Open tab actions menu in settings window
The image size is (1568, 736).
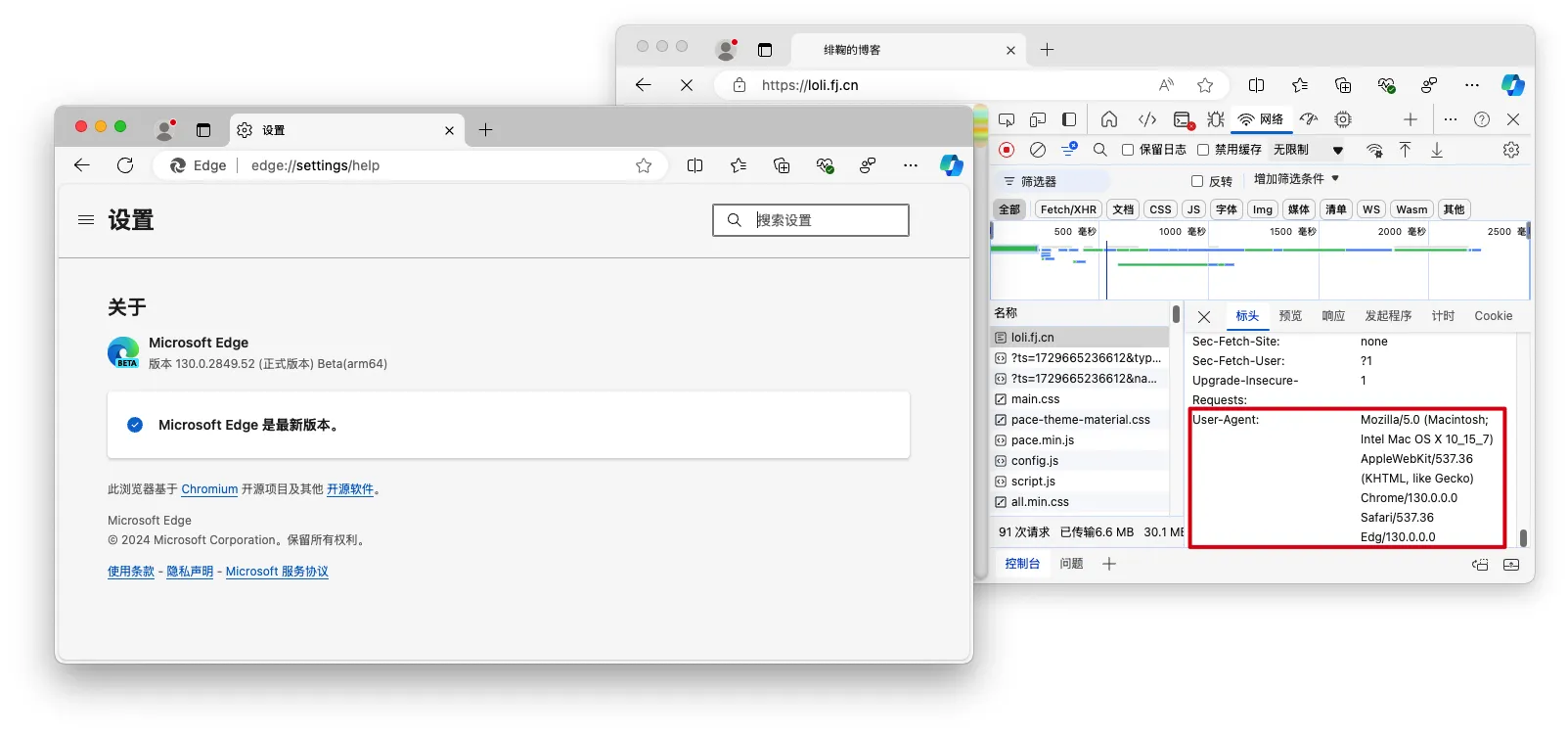[203, 129]
